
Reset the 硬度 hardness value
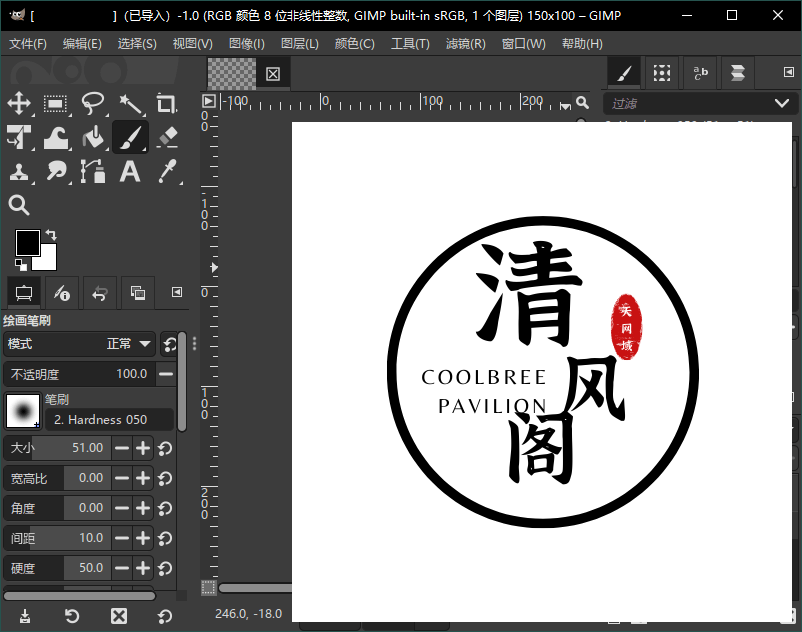(x=165, y=569)
